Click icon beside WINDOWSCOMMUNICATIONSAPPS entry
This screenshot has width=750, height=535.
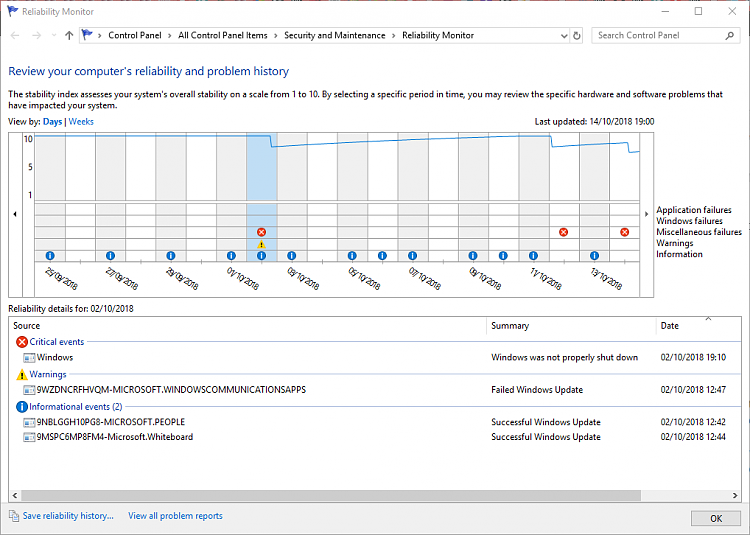coord(29,390)
